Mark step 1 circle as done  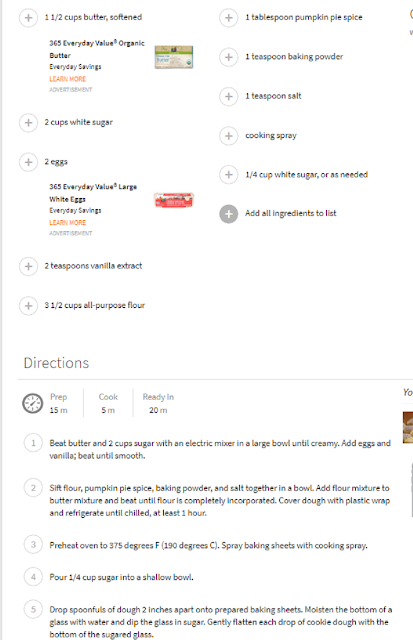pos(33,443)
